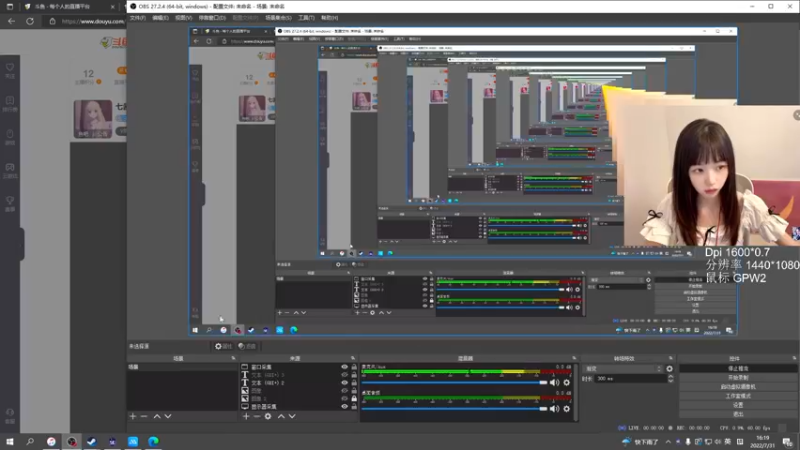Move source up in Sources panel
The width and height of the screenshot is (800, 450).
[281, 416]
